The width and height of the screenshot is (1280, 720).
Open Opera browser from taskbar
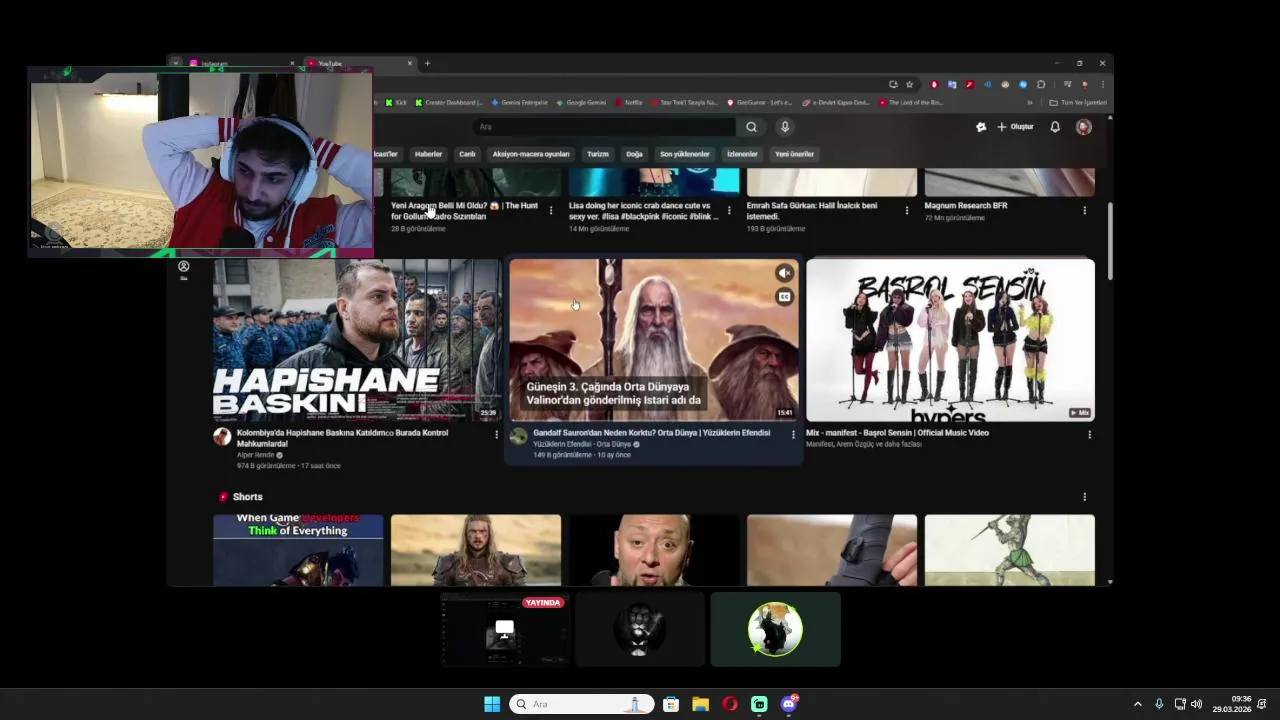click(730, 704)
